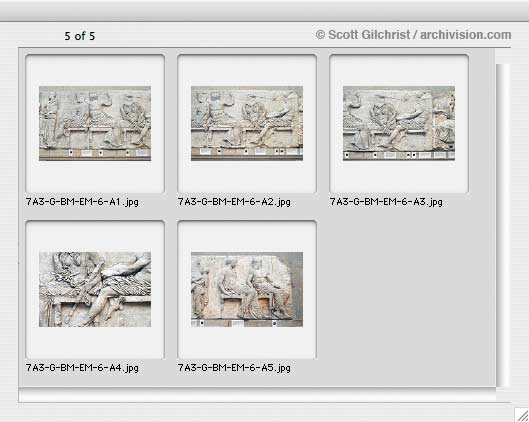Open thumbnail image 7A3-G-BM-EM-6-A1
Image resolution: width=529 pixels, height=422 pixels.
pos(95,123)
